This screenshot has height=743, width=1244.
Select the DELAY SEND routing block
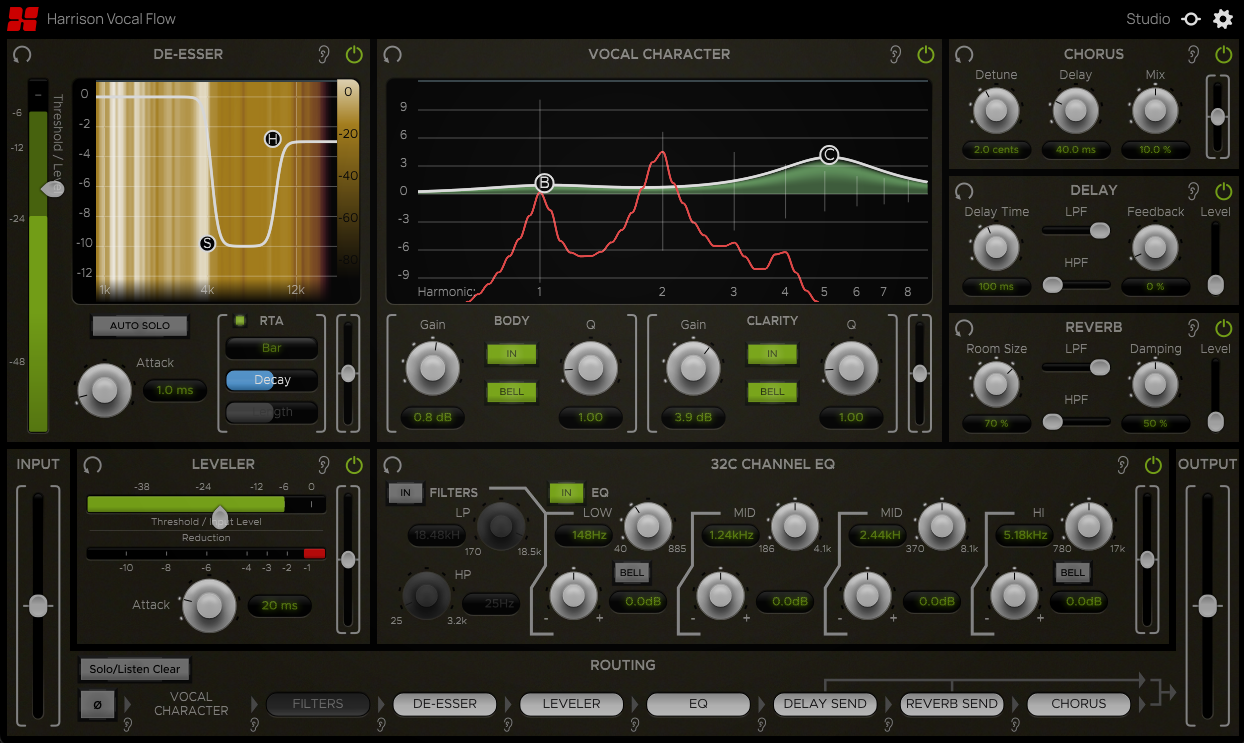click(x=825, y=704)
